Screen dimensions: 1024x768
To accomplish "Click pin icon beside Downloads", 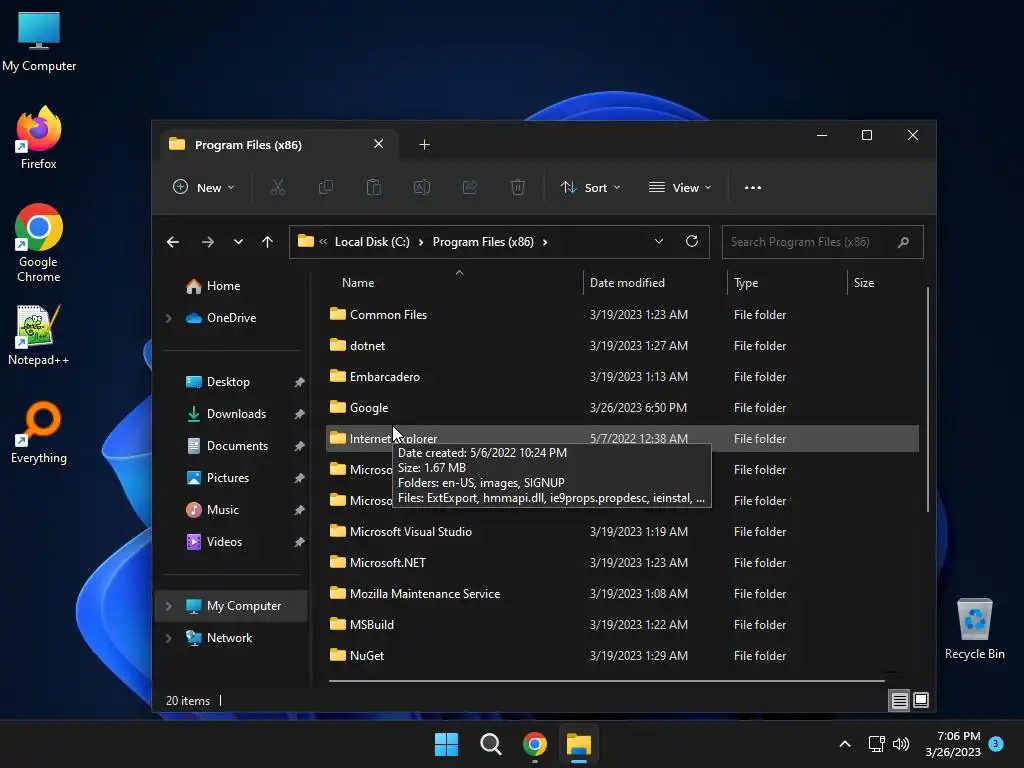I will click(x=299, y=414).
